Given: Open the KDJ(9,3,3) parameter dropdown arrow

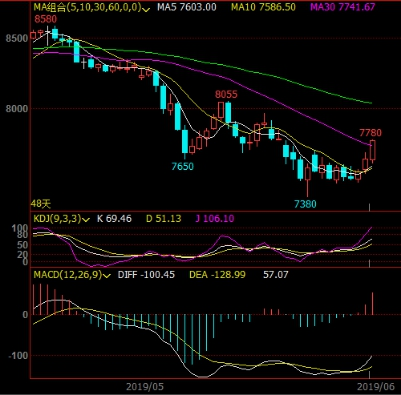Looking at the screenshot, I should (86, 220).
